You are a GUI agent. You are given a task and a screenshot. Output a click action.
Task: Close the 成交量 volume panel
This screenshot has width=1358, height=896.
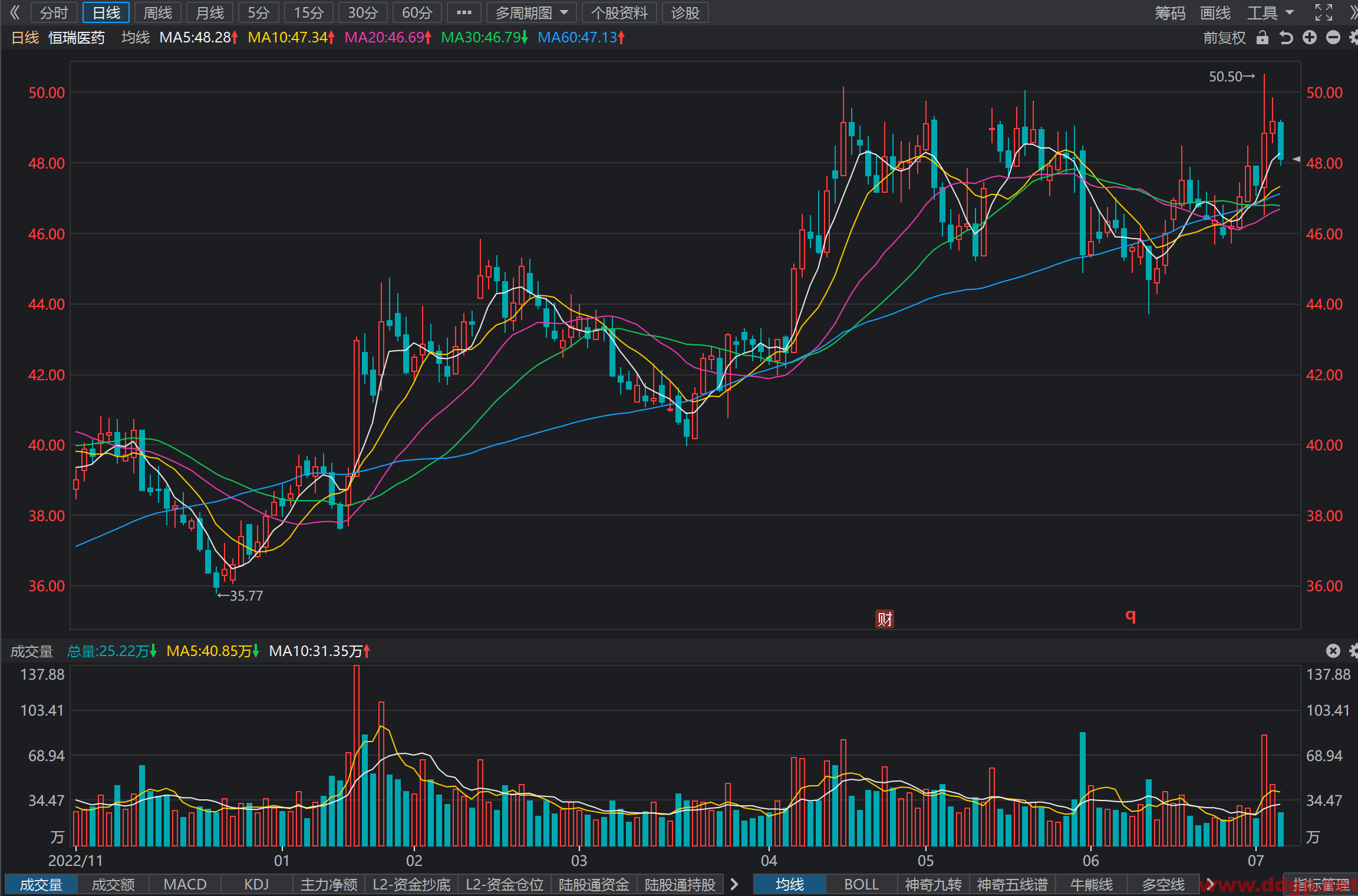(1333, 651)
